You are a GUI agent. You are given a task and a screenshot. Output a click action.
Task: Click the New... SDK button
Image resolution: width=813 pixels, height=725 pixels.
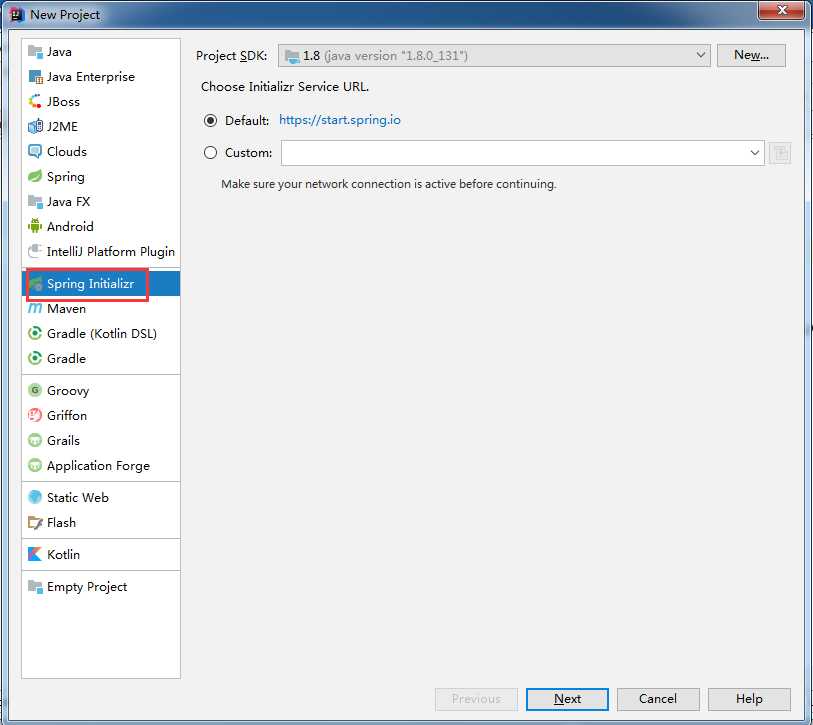[751, 55]
